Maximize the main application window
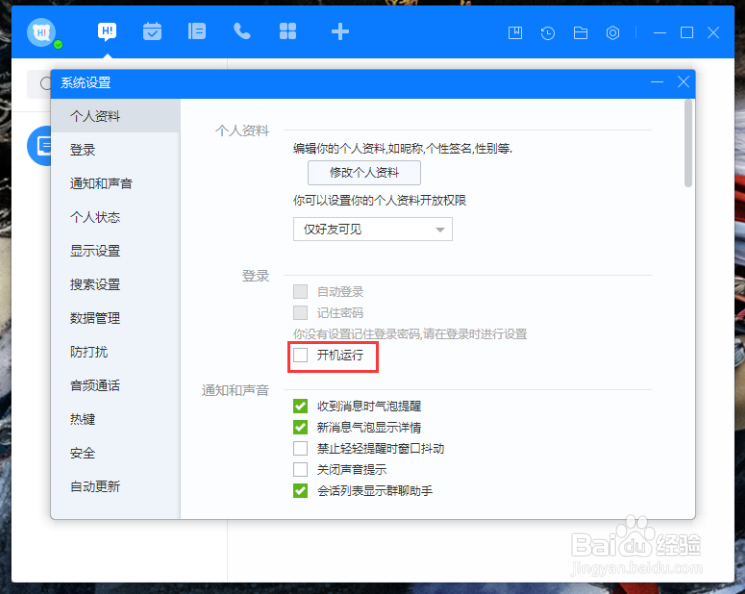The width and height of the screenshot is (745, 594). [x=687, y=33]
